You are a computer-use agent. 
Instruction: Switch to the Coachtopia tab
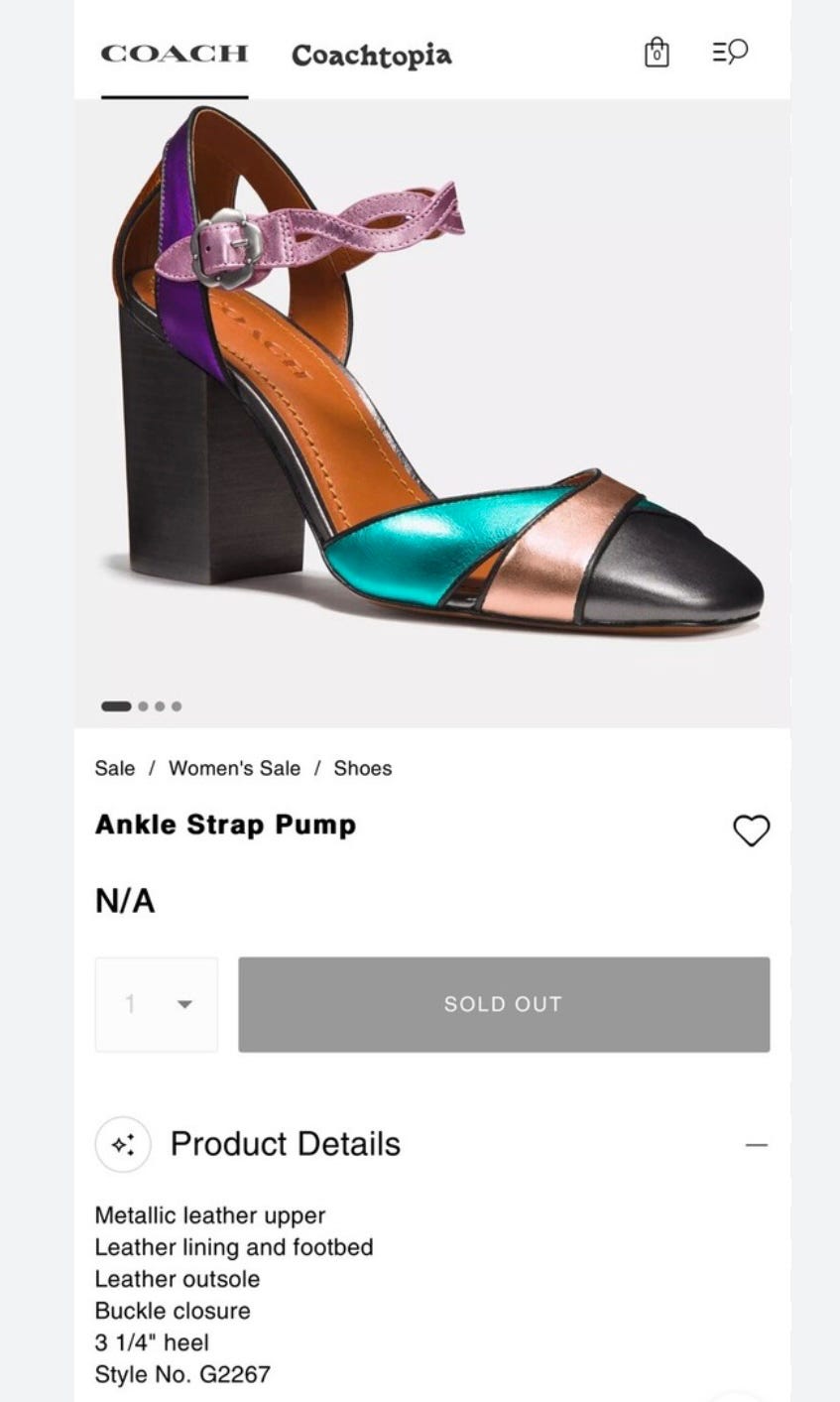pos(371,56)
